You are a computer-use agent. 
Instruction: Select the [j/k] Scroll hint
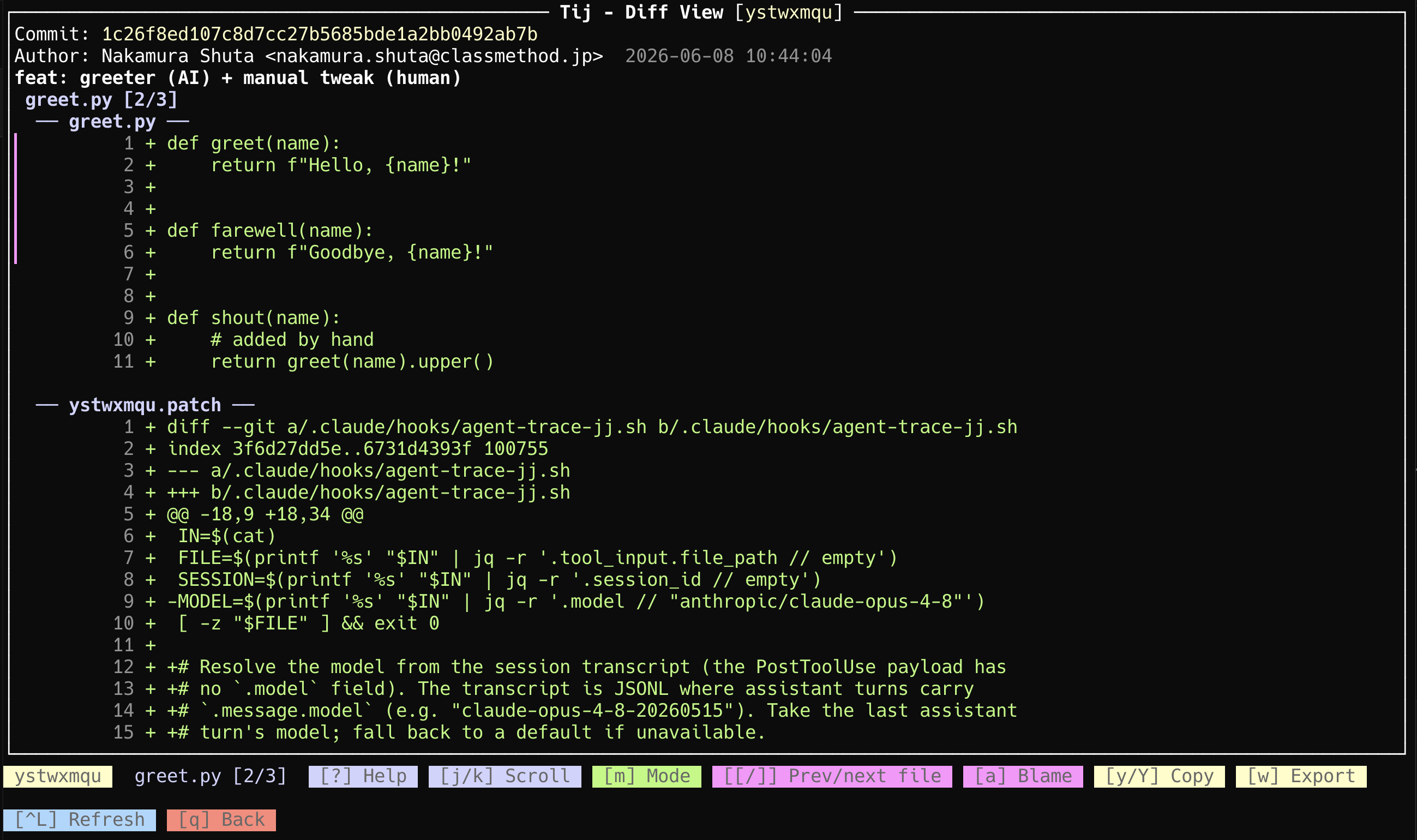coord(505,776)
